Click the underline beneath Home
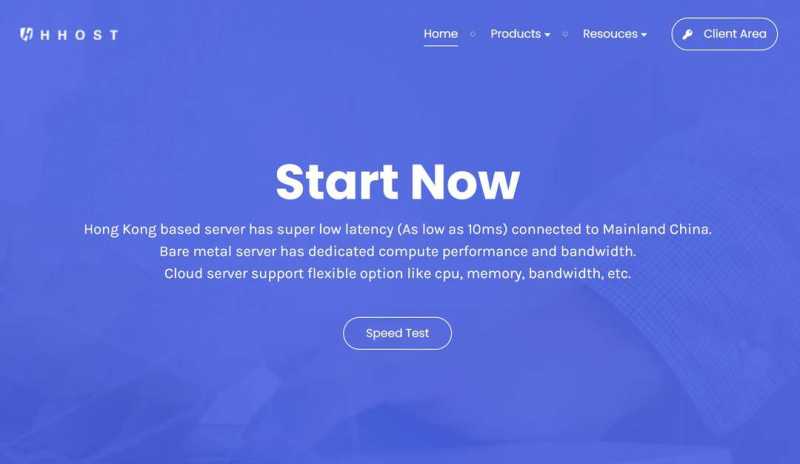This screenshot has height=464, width=800. tap(441, 45)
